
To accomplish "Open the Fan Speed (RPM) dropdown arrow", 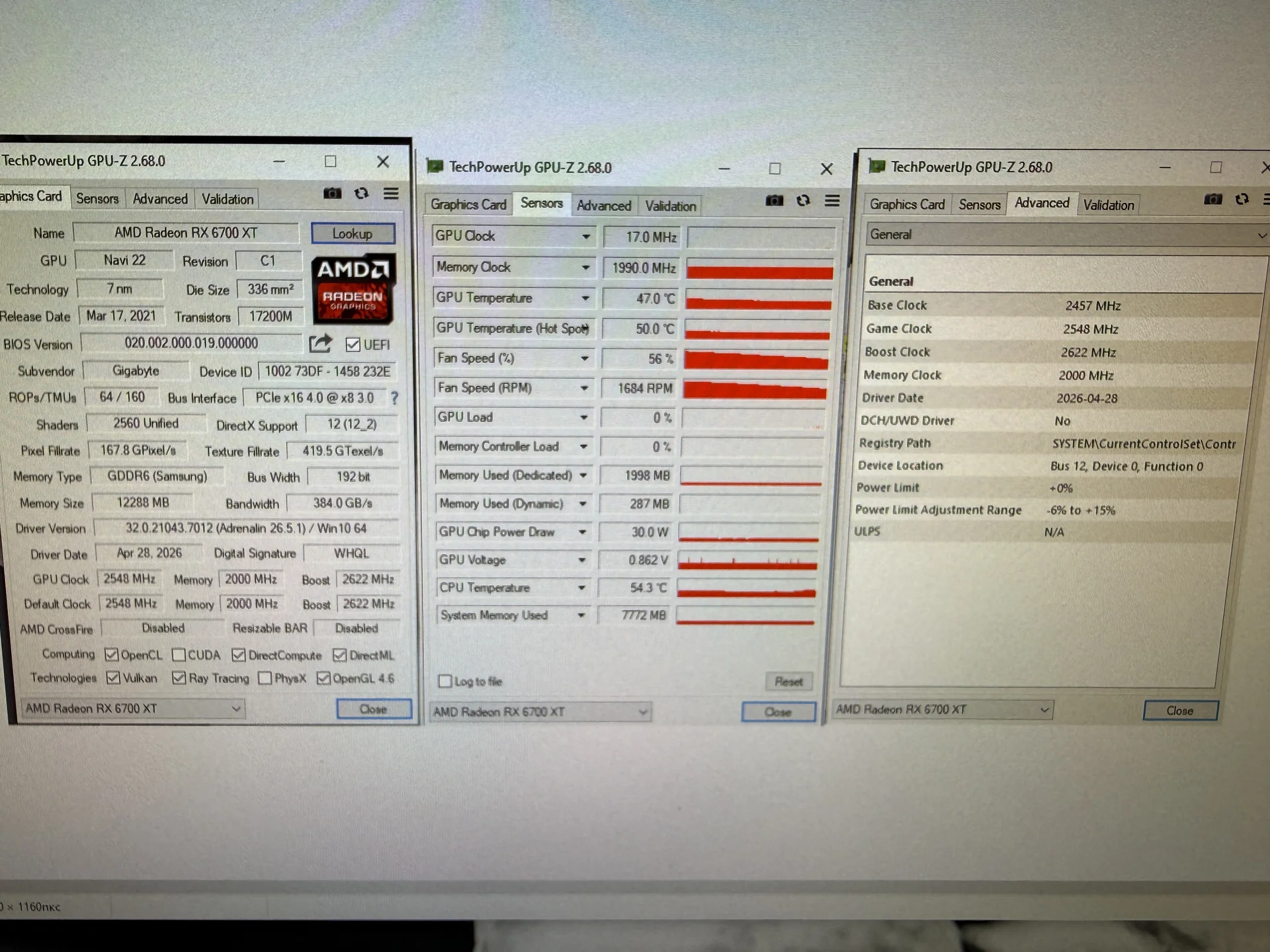I will coord(584,388).
